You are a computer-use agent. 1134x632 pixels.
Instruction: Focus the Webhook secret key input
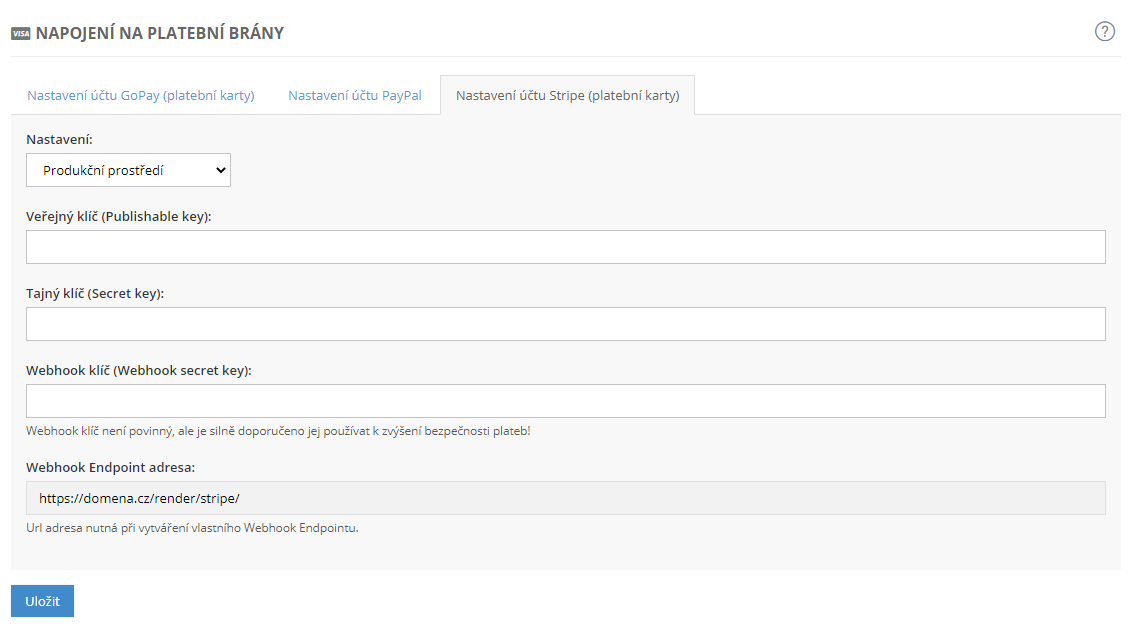tap(565, 401)
